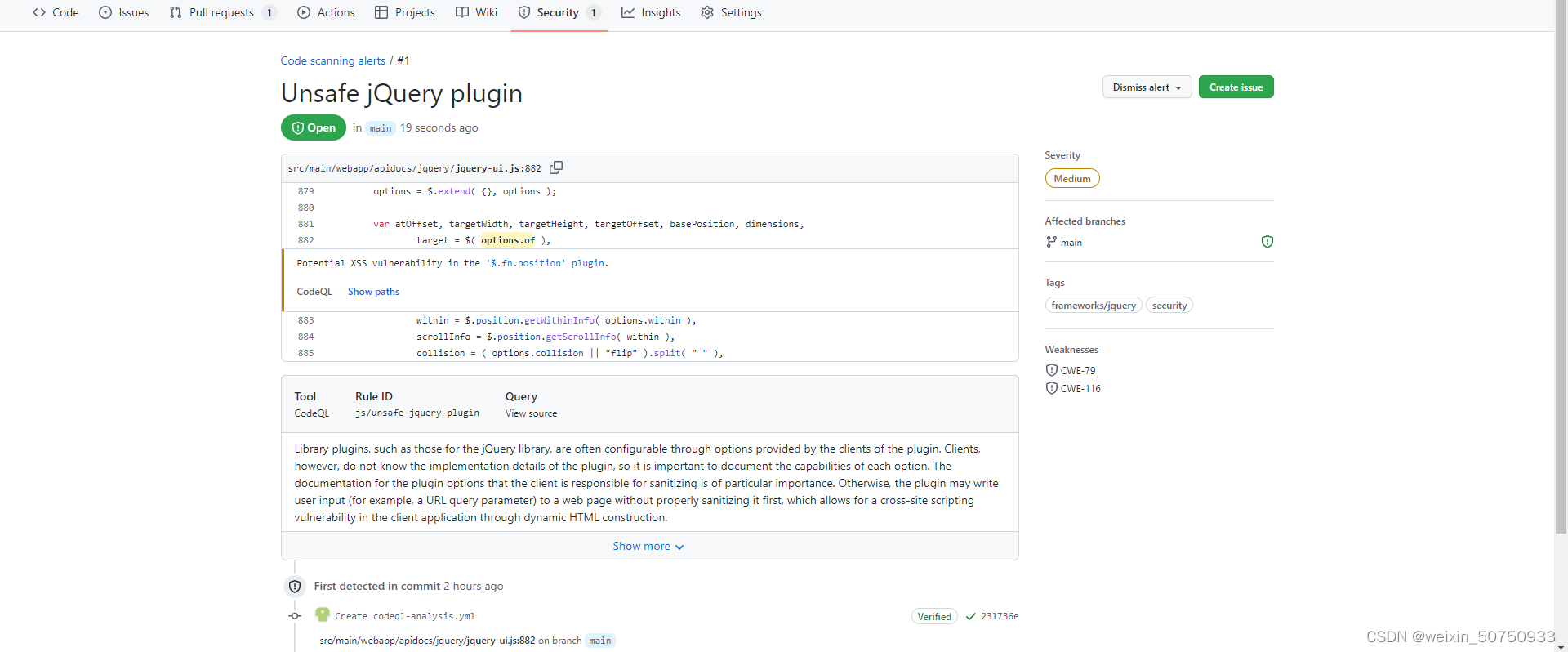1568x652 pixels.
Task: Copy the jquery-ui.js file path
Action: point(556,167)
